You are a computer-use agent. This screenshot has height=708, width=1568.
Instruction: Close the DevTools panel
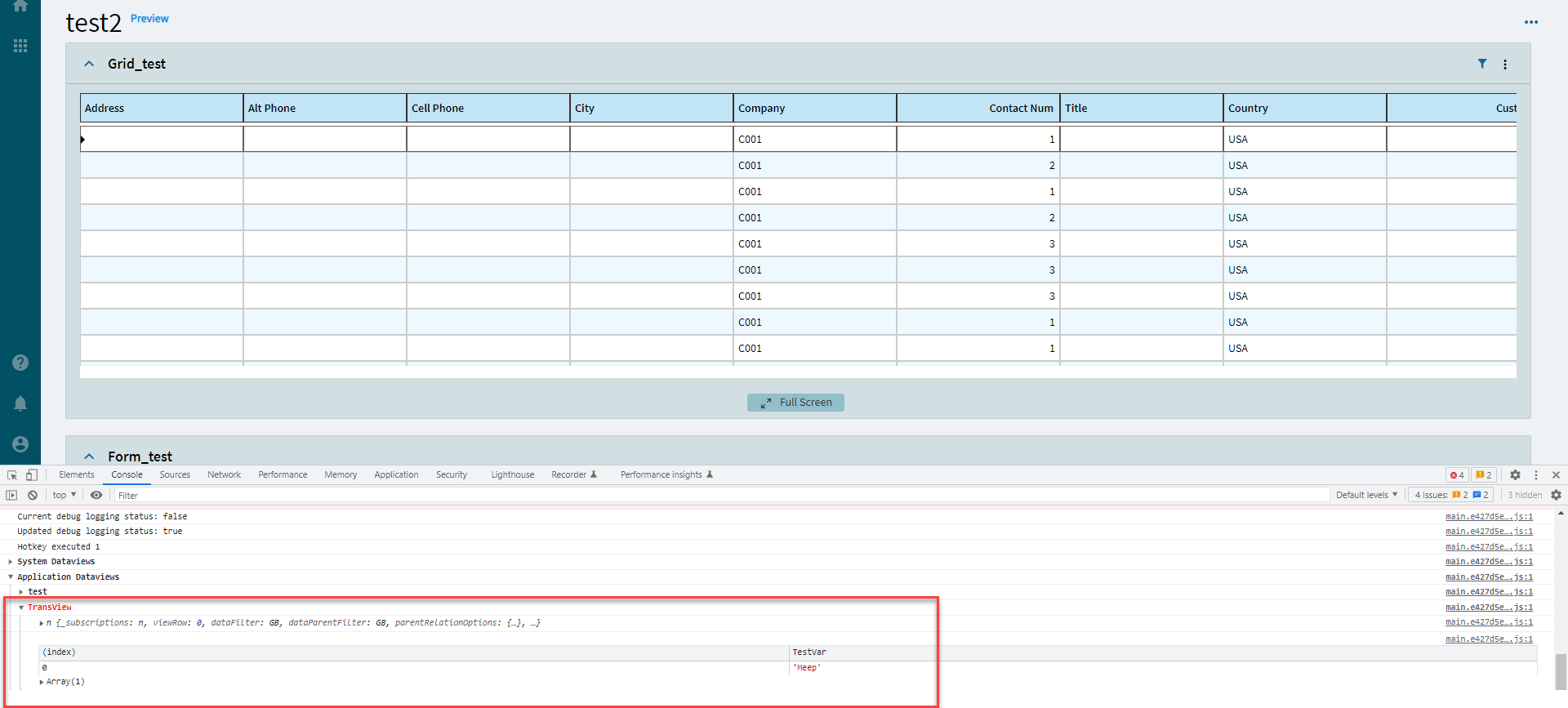pyautogui.click(x=1557, y=474)
